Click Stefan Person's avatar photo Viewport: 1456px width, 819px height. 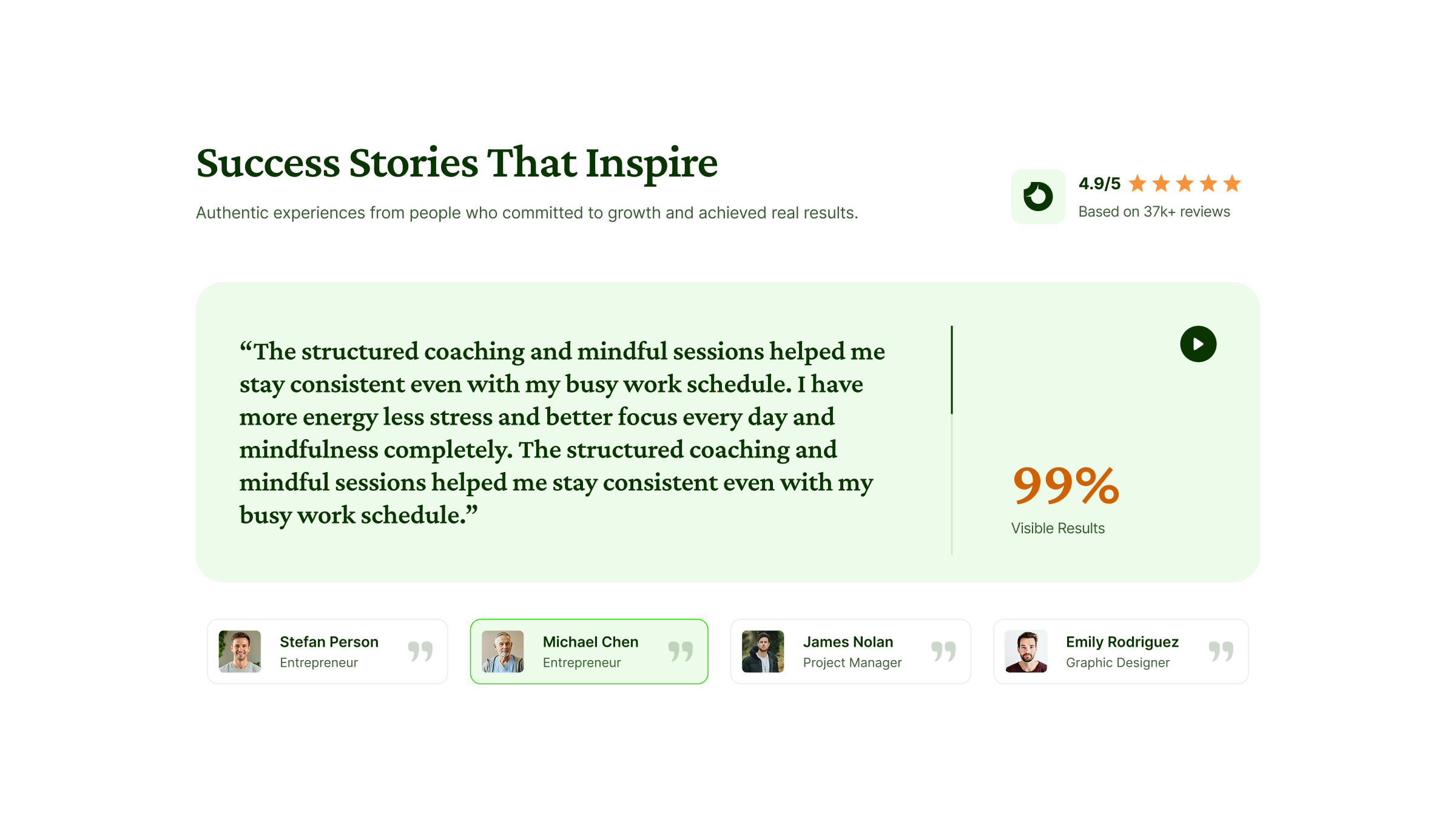coord(240,651)
